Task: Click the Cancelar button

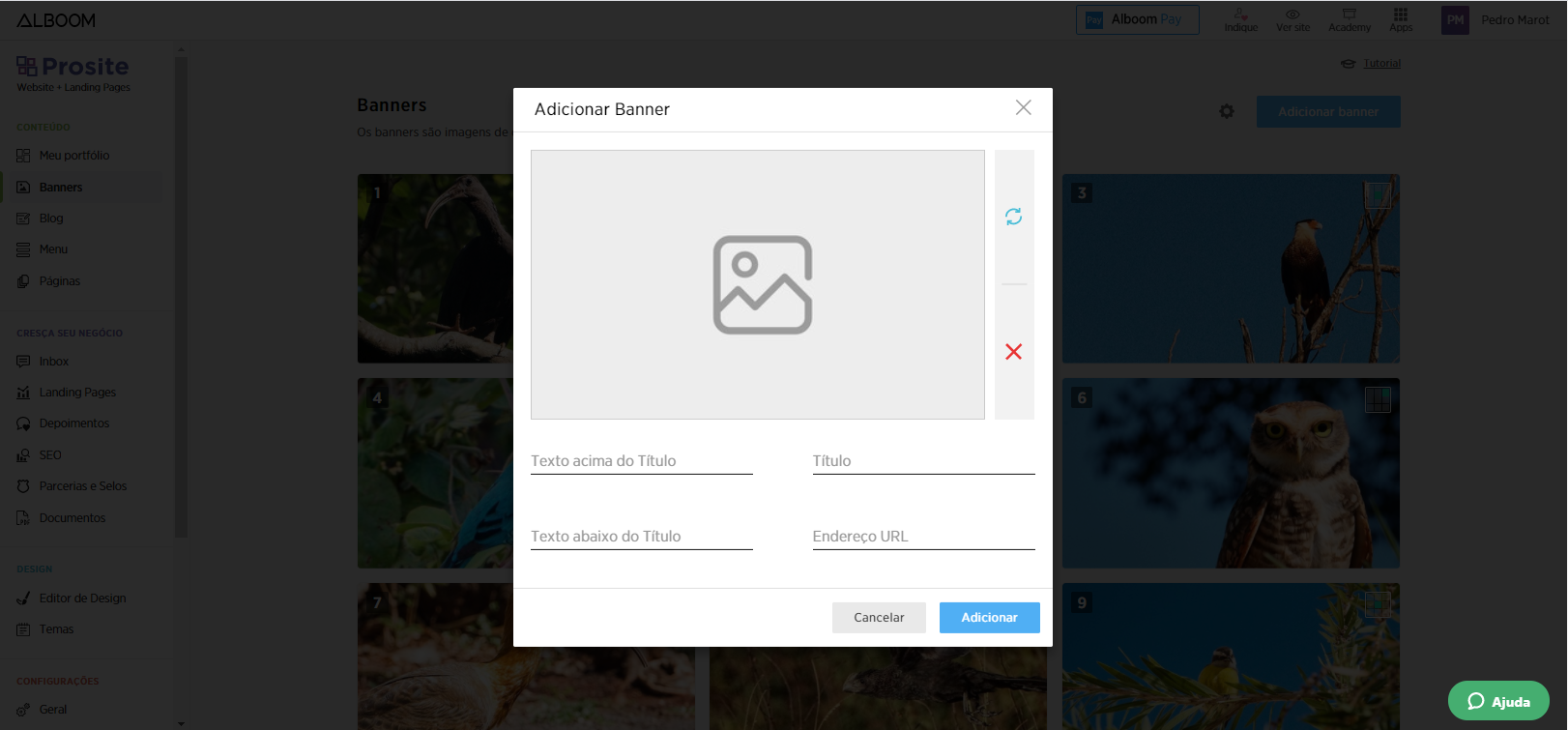Action: 879,618
